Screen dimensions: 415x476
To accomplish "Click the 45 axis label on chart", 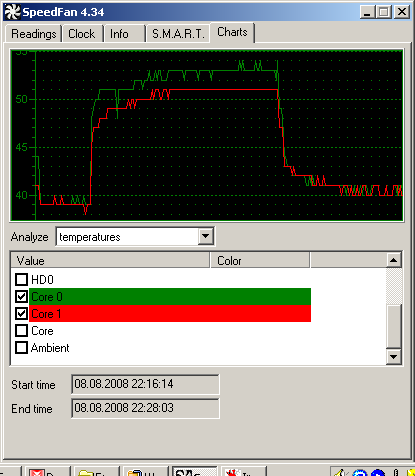I will pyautogui.click(x=22, y=147).
